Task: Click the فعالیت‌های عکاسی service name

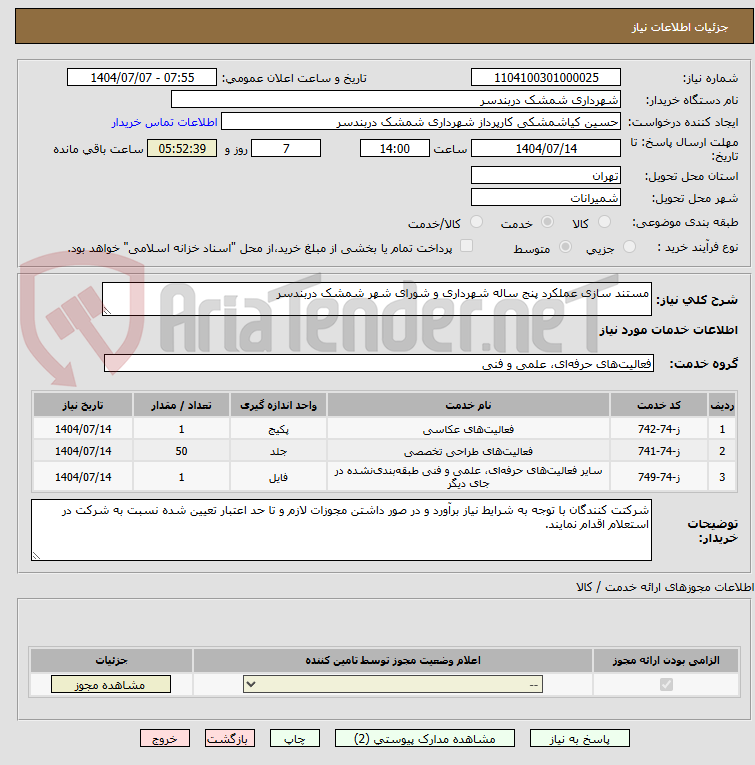Action: 468,429
